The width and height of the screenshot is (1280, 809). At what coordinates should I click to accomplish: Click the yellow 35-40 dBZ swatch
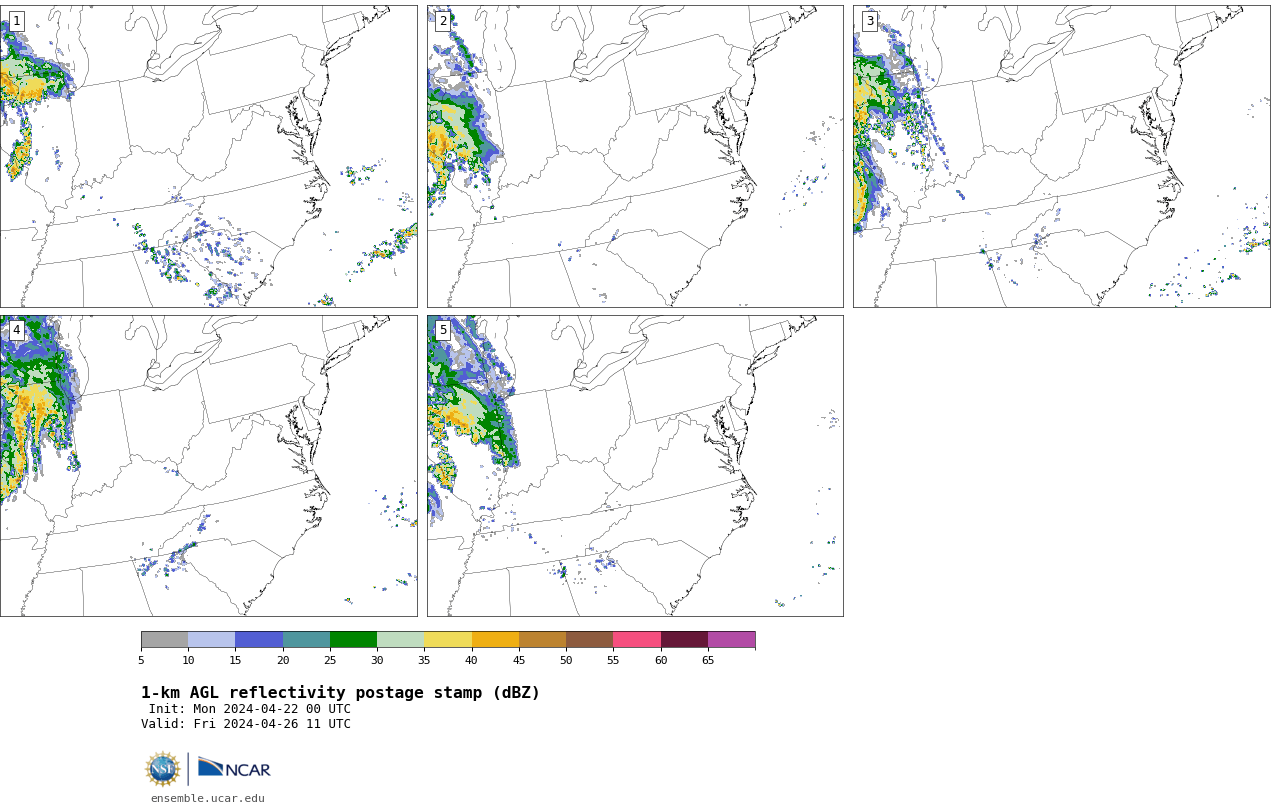pyautogui.click(x=448, y=640)
